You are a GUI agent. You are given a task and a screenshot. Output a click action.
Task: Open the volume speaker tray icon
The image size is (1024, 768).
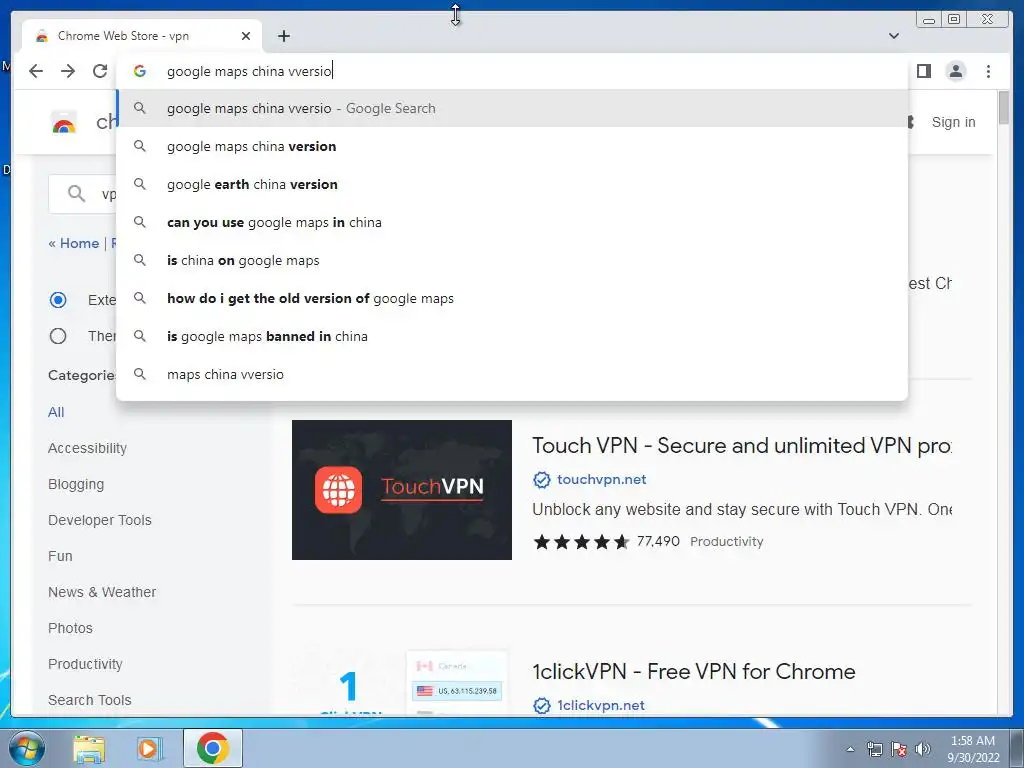923,749
